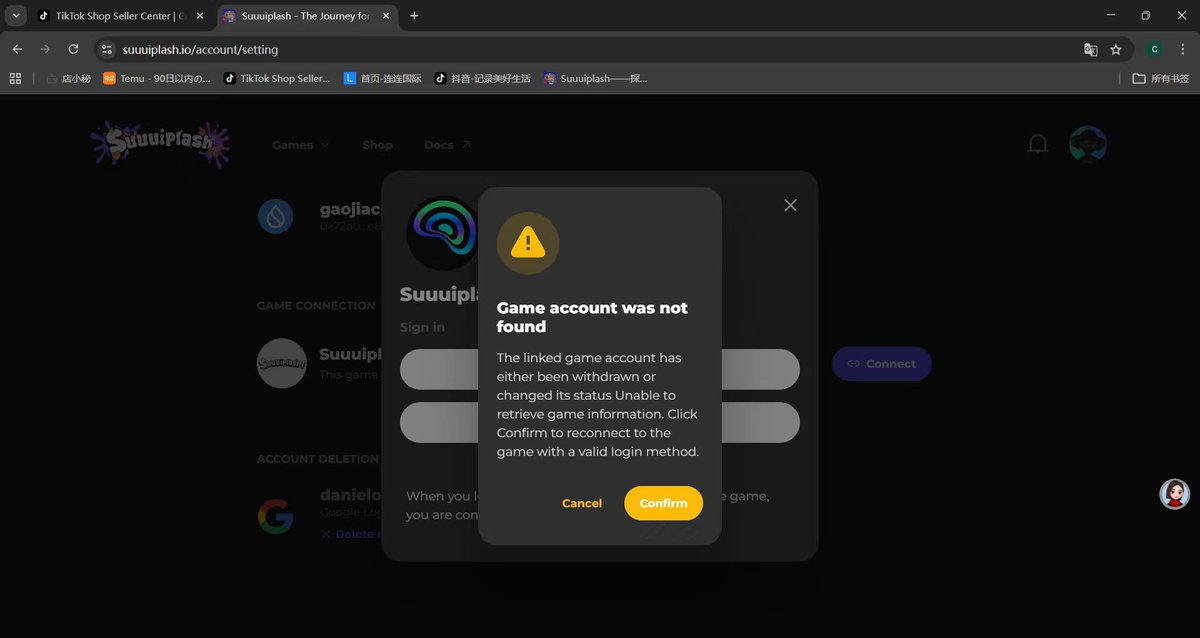
Task: Open the Suuuiplash bookmark
Action: (595, 78)
